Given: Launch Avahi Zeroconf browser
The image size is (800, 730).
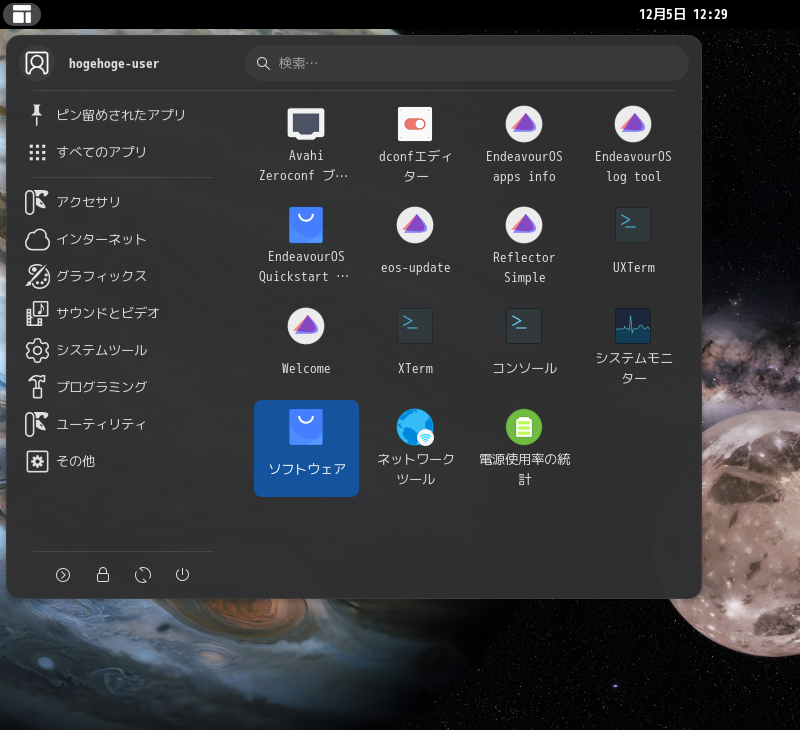Looking at the screenshot, I should click(x=306, y=143).
